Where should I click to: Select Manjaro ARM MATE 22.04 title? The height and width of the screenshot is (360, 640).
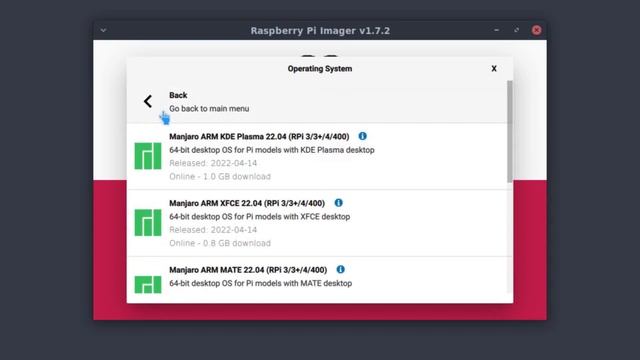coord(248,270)
